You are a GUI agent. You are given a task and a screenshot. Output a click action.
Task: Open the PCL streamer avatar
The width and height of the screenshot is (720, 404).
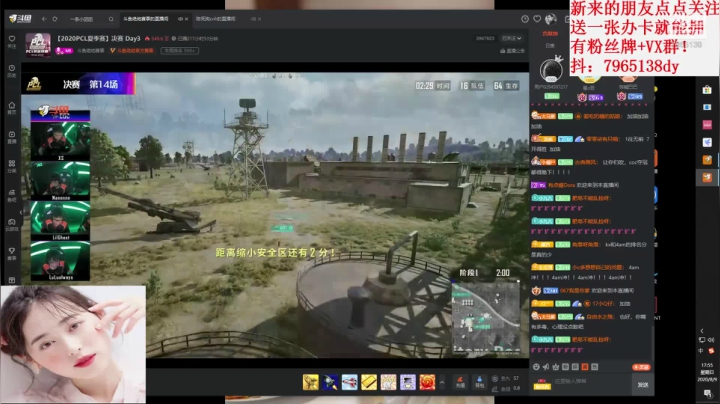click(x=38, y=45)
